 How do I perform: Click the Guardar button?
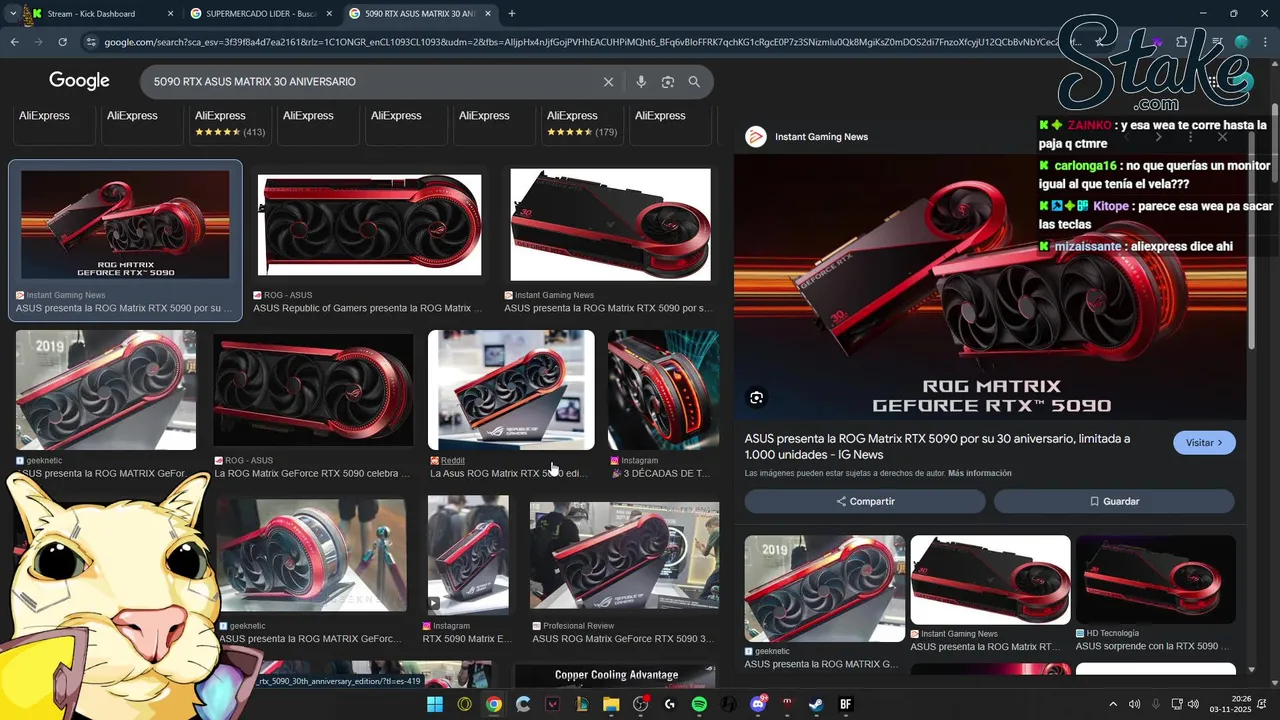[x=1114, y=501]
